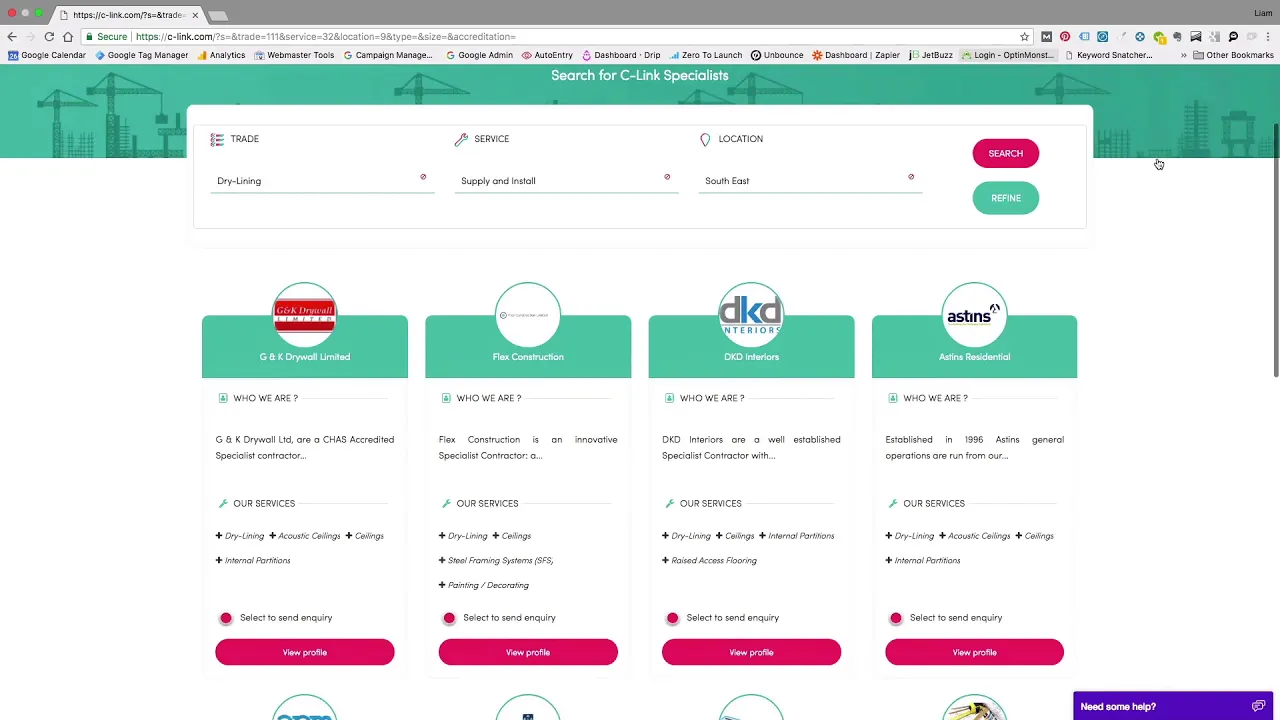Open the Google Admin bookmark
The height and width of the screenshot is (720, 1280).
(x=479, y=55)
